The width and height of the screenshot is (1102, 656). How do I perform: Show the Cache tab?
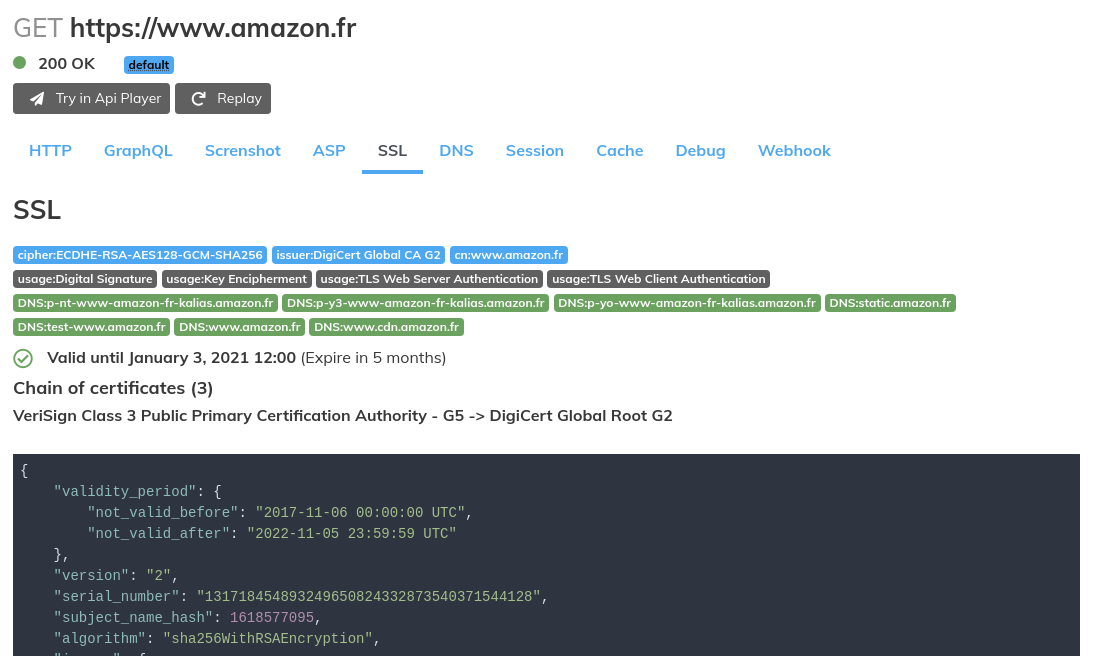[x=620, y=150]
